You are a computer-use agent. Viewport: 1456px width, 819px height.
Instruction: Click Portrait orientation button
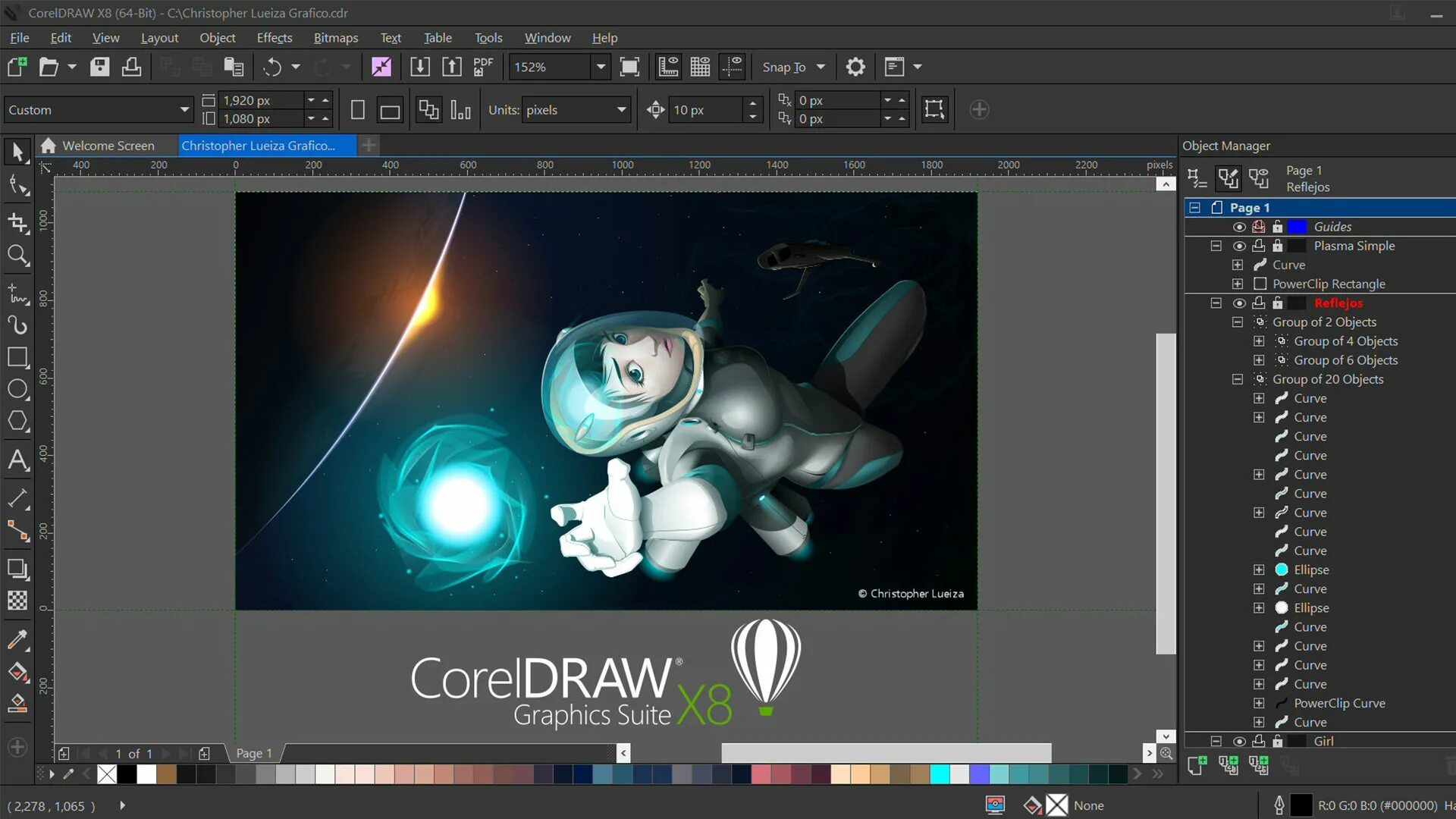point(358,110)
